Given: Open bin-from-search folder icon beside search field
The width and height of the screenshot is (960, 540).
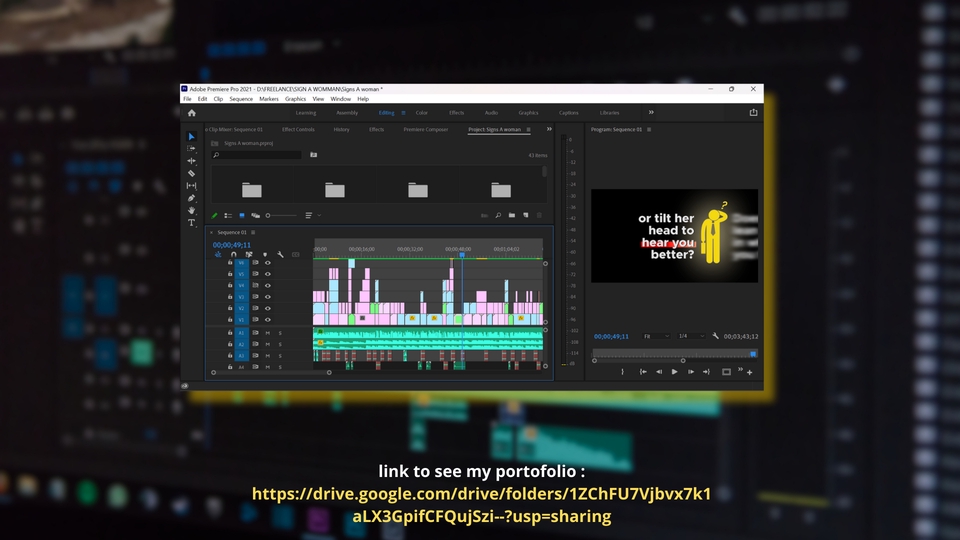Looking at the screenshot, I should 313,155.
